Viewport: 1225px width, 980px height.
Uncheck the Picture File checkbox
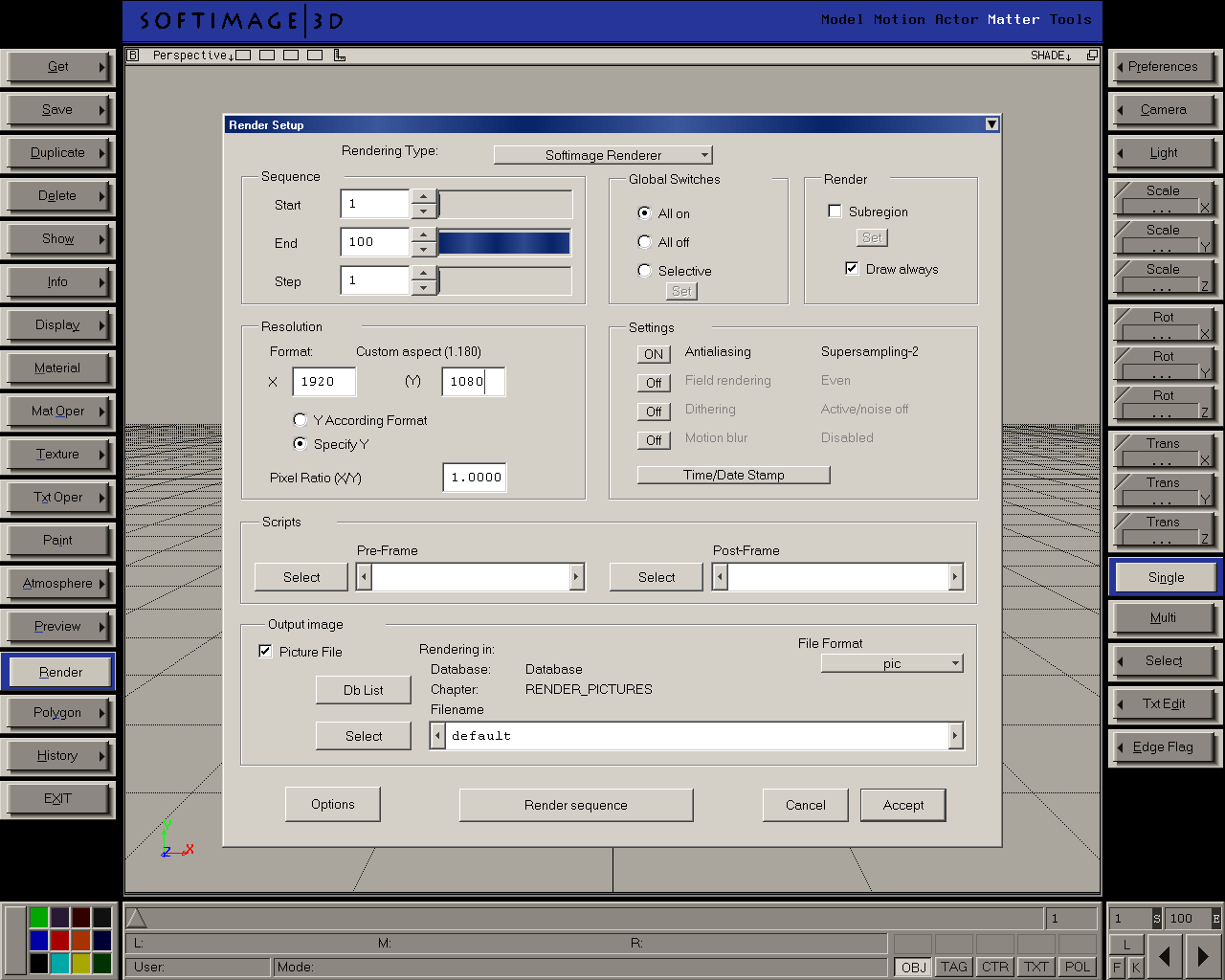(x=265, y=652)
